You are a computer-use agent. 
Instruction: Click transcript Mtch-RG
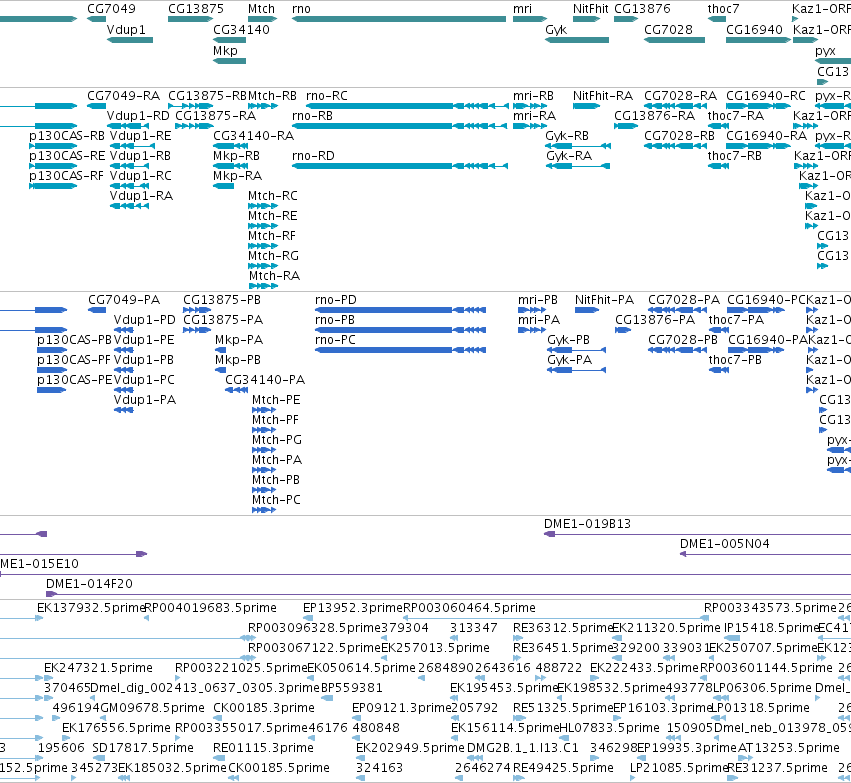263,266
